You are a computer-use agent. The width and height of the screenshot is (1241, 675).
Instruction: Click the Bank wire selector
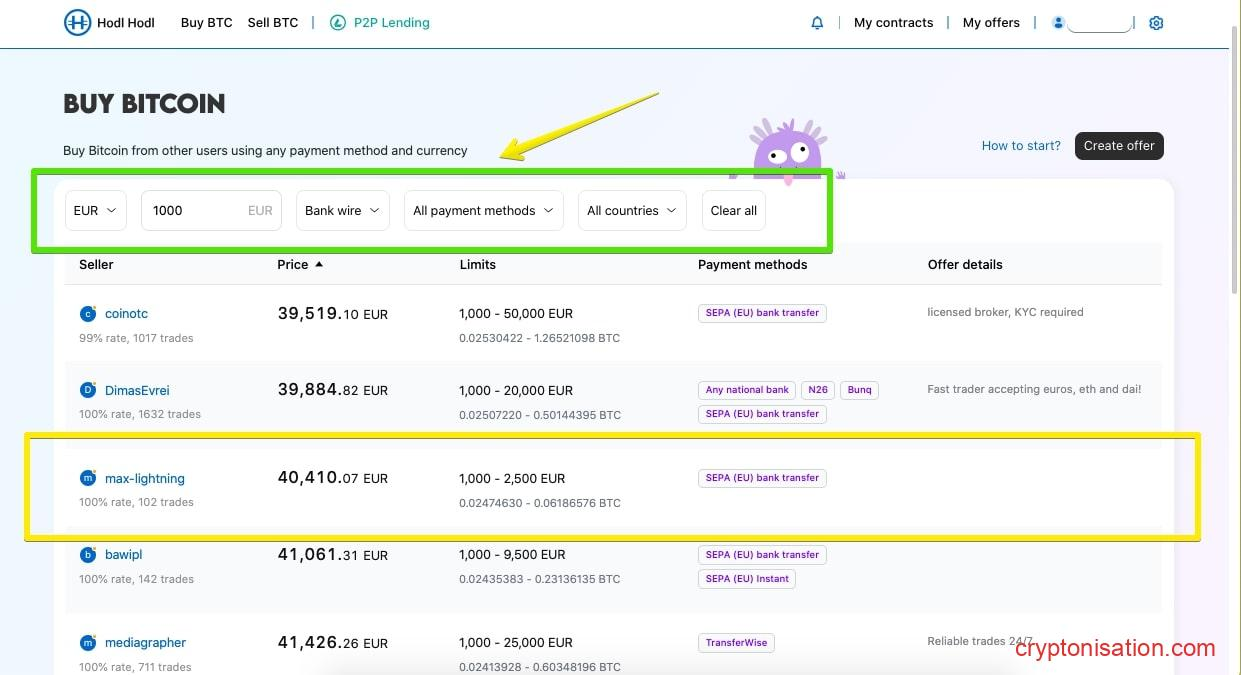coord(342,210)
